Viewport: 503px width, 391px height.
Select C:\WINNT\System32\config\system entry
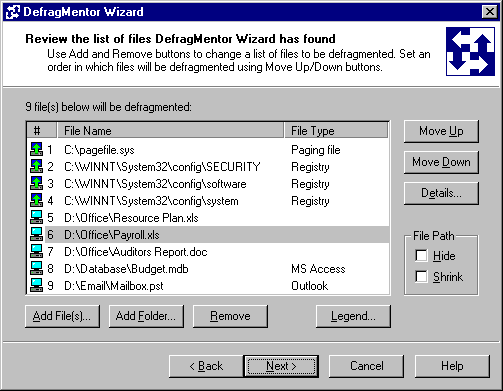151,201
